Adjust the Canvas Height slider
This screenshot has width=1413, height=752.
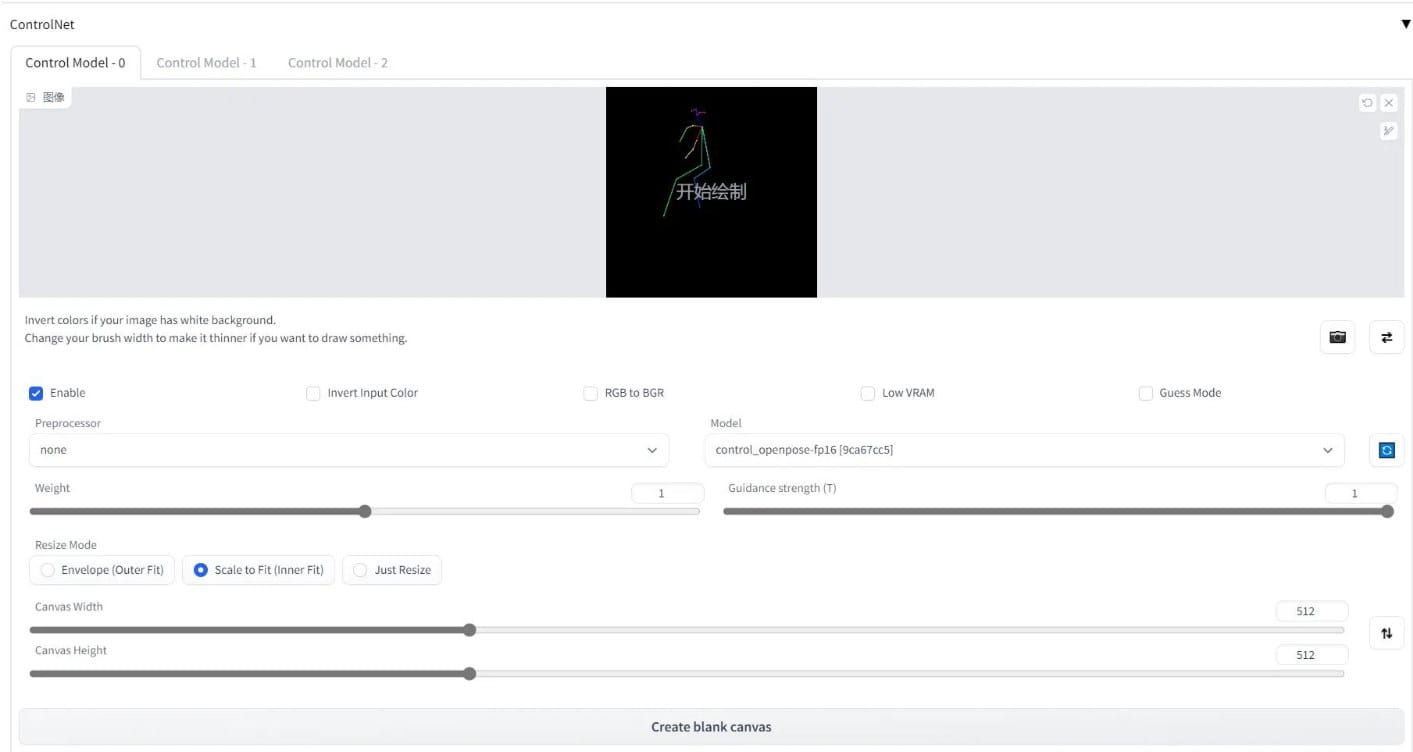[x=687, y=674]
